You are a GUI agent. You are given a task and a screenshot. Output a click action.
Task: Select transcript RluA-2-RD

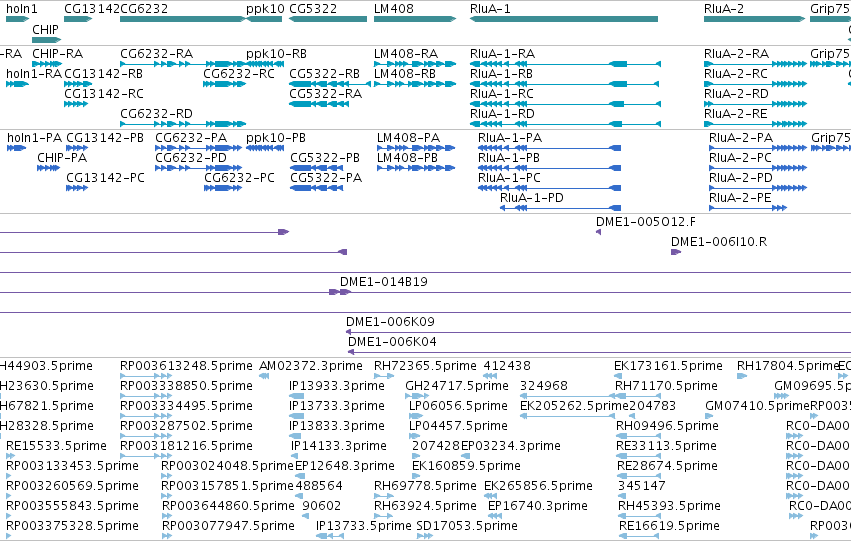755,104
